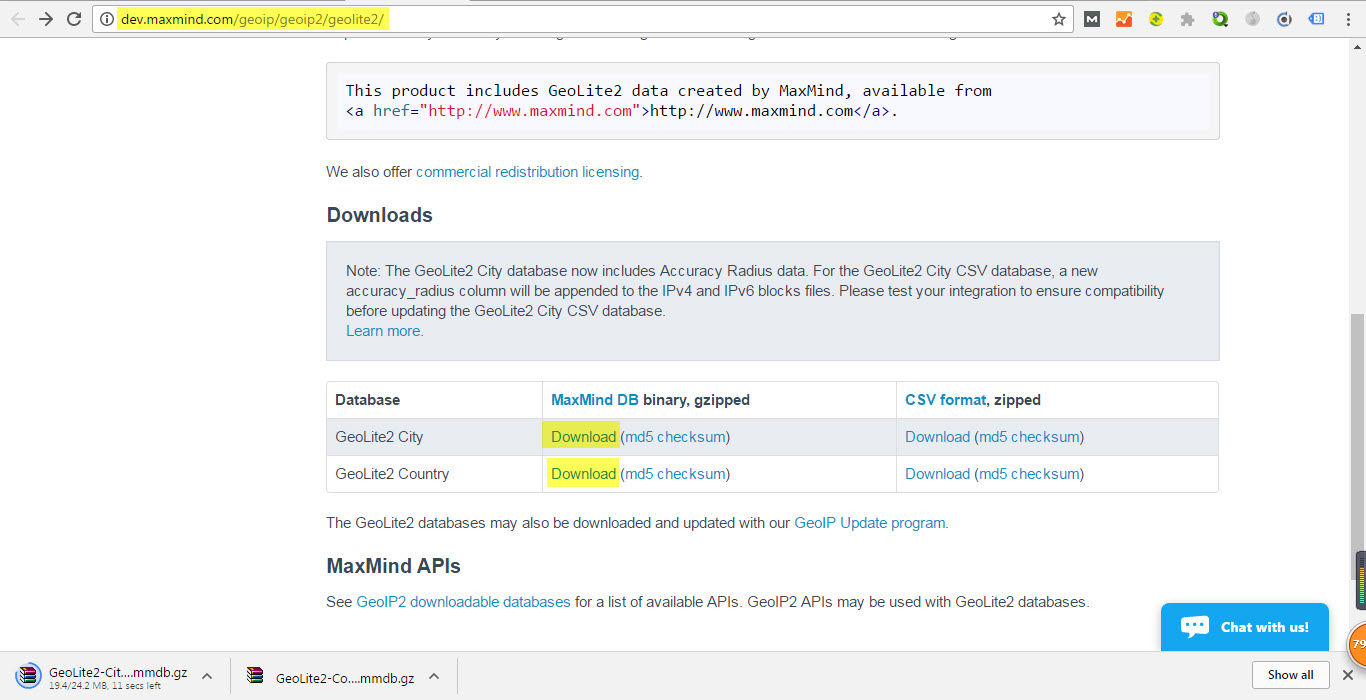Click the attribution code snippet box
This screenshot has width=1366, height=700.
pos(772,101)
